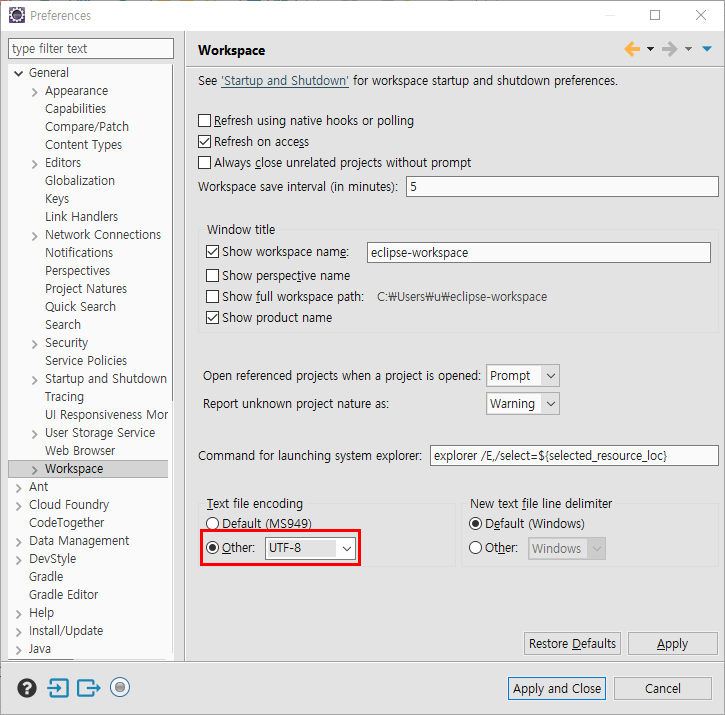Image resolution: width=725 pixels, height=715 pixels.
Task: Open forward history dropdown arrow
Action: click(x=688, y=49)
